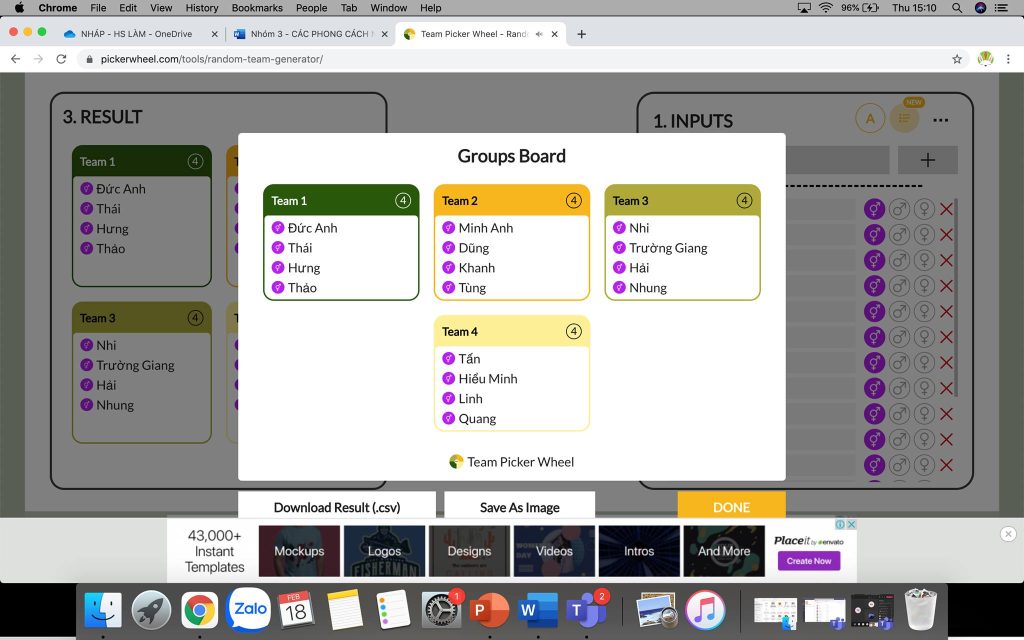
Task: Open the three-dots menu in Inputs panel
Action: pos(940,120)
